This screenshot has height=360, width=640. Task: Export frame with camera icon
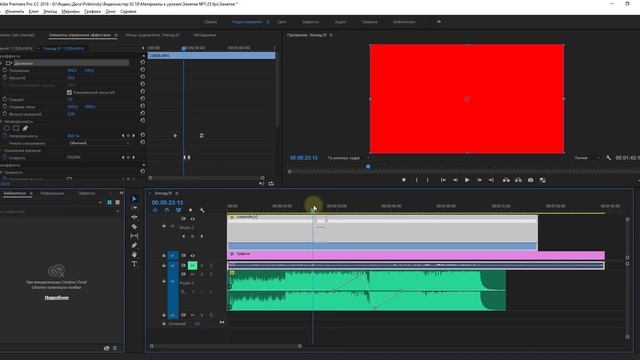click(x=530, y=180)
